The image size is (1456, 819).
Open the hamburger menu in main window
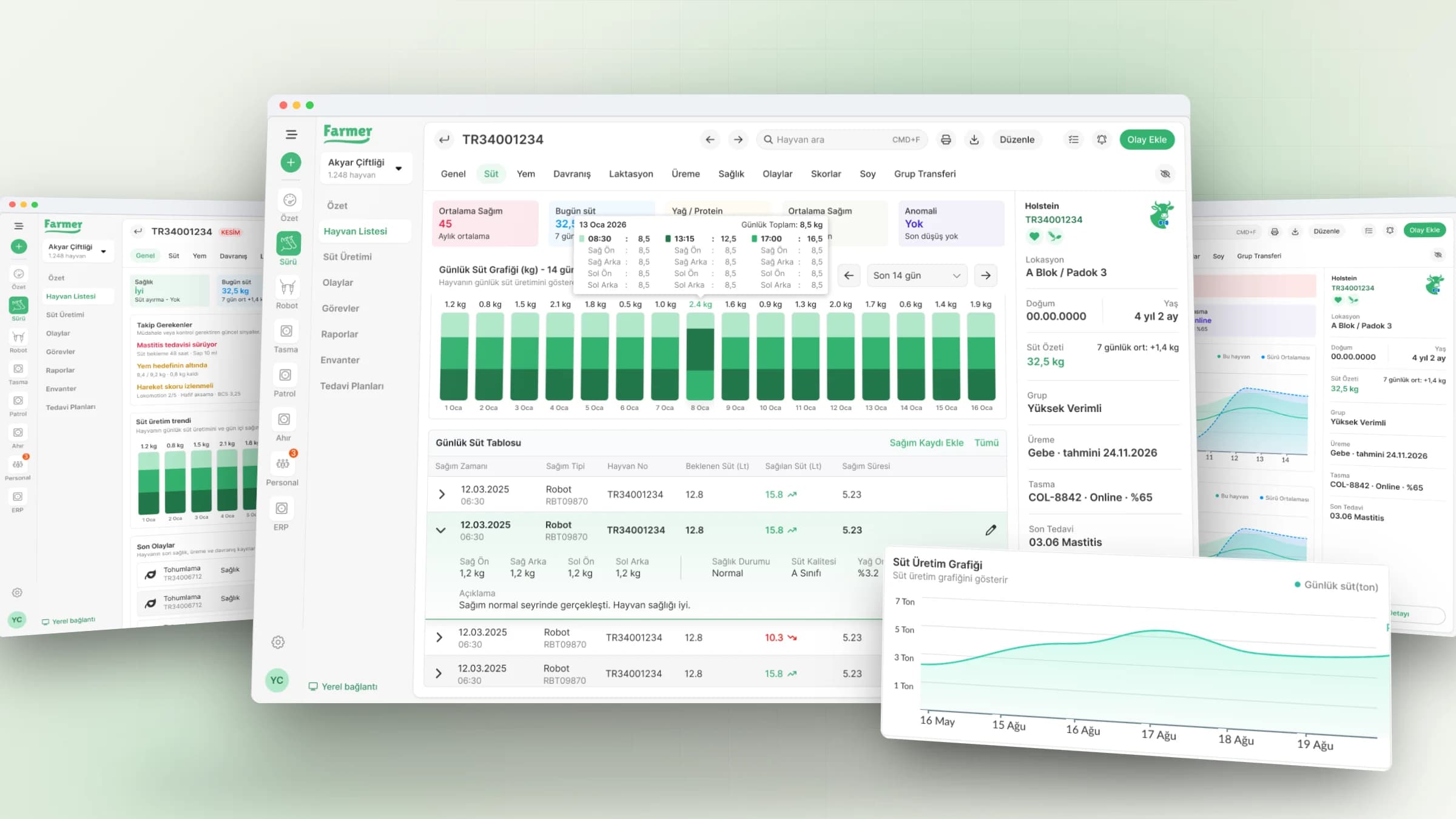coord(291,135)
